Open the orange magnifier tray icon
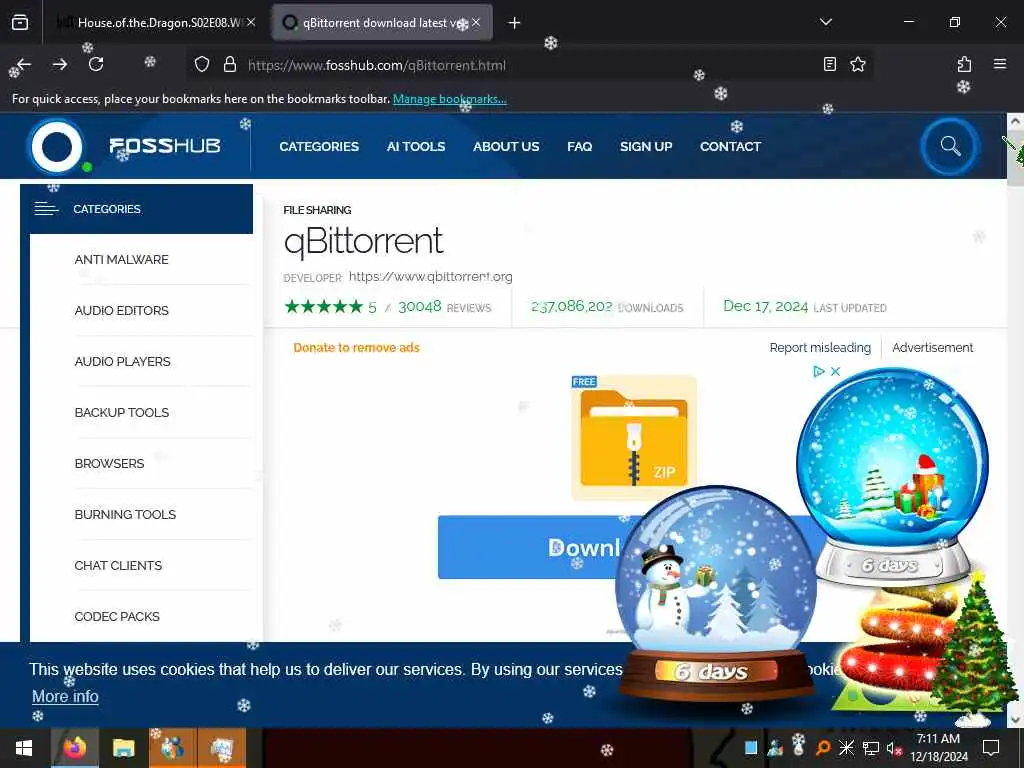1024x768 pixels. [823, 748]
